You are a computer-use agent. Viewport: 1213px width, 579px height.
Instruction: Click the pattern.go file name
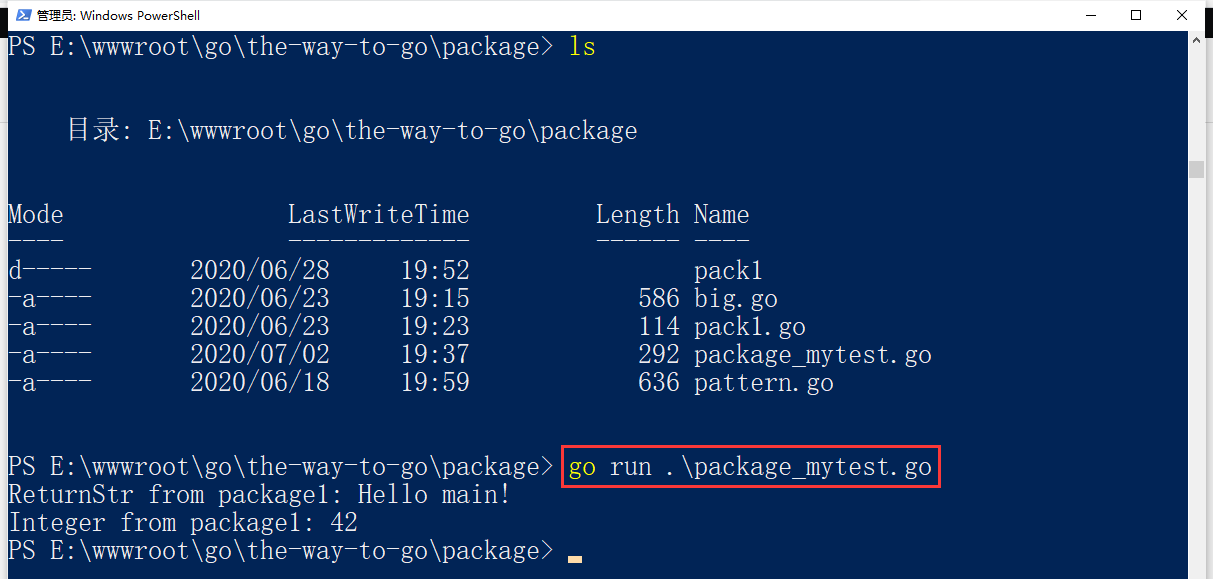click(x=763, y=383)
